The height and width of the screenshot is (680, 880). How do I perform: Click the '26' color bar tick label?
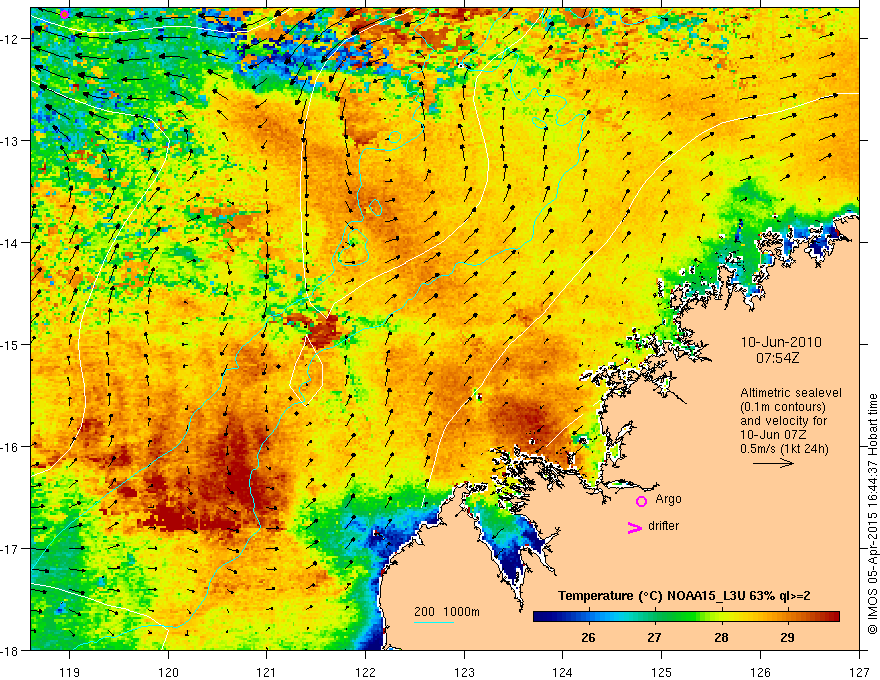coord(588,638)
